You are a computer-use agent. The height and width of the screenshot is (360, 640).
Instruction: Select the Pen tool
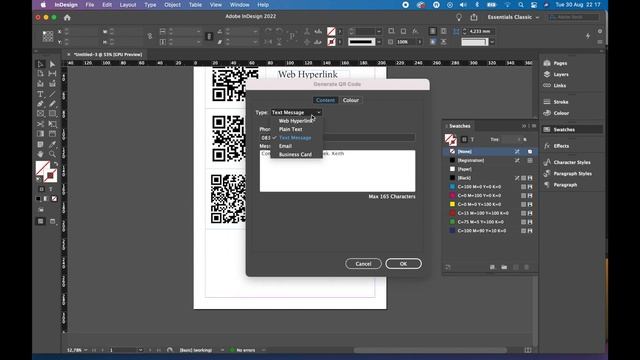coord(40,104)
